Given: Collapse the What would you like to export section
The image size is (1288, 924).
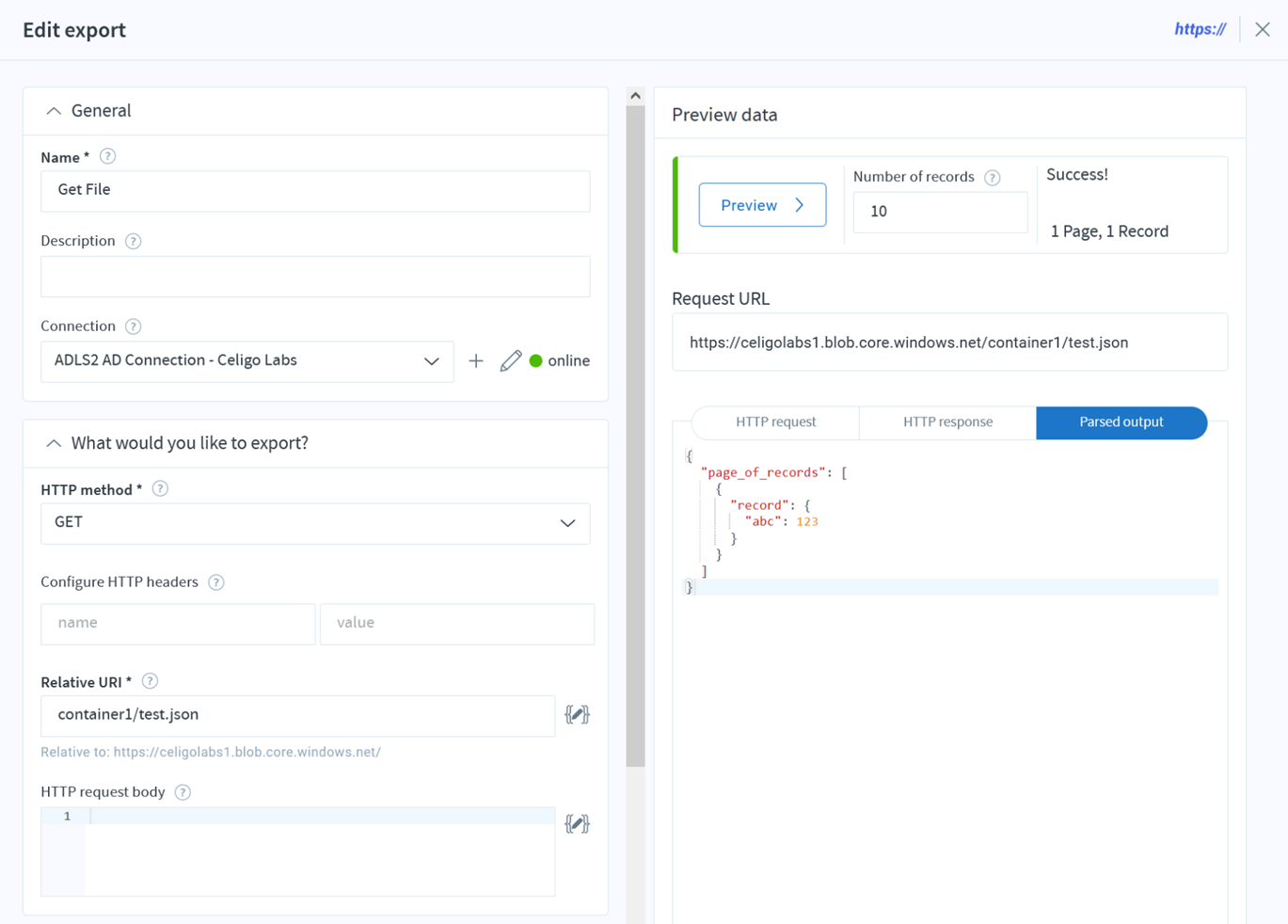Looking at the screenshot, I should click(x=54, y=443).
